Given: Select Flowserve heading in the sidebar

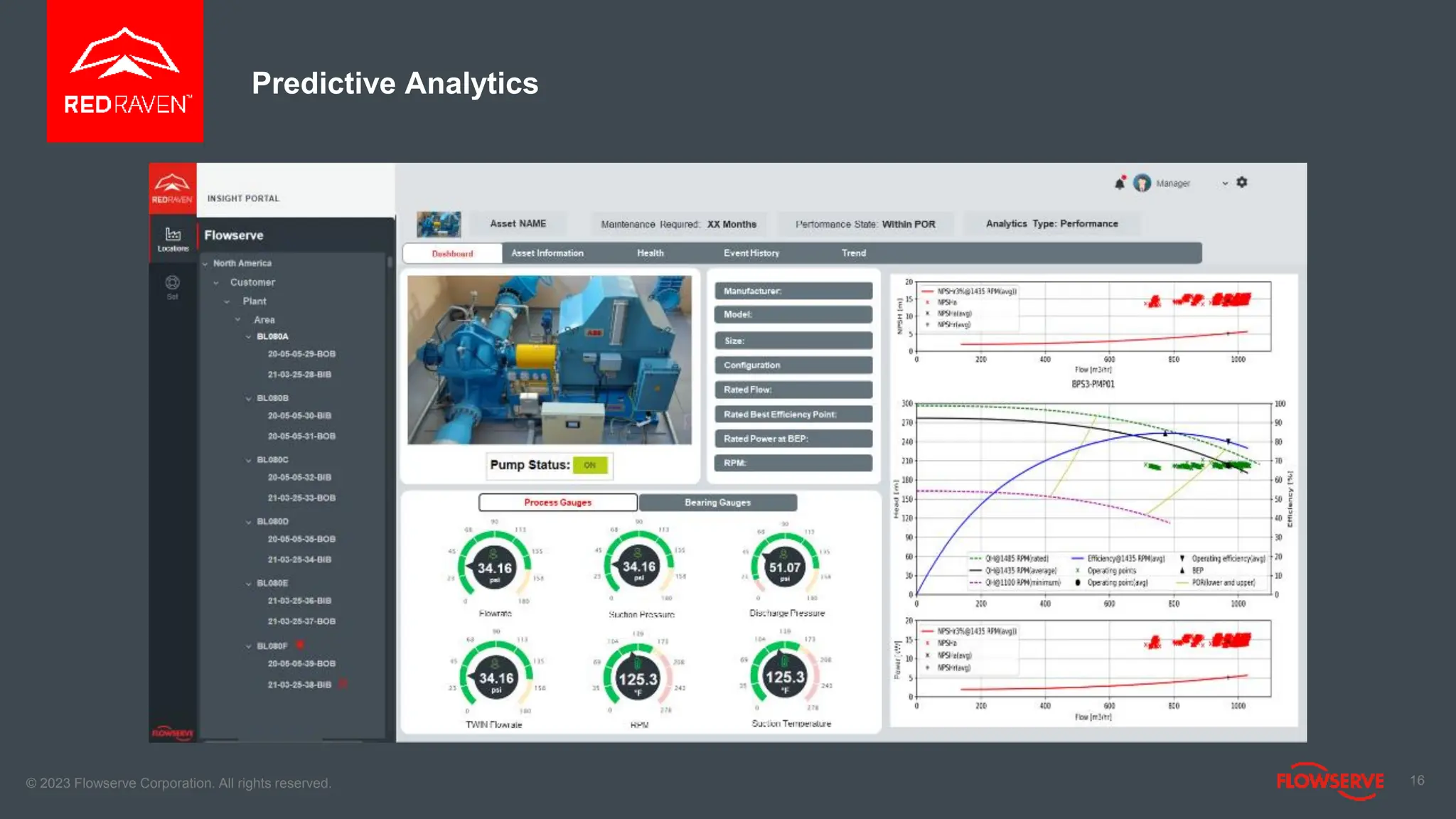Looking at the screenshot, I should [x=234, y=235].
